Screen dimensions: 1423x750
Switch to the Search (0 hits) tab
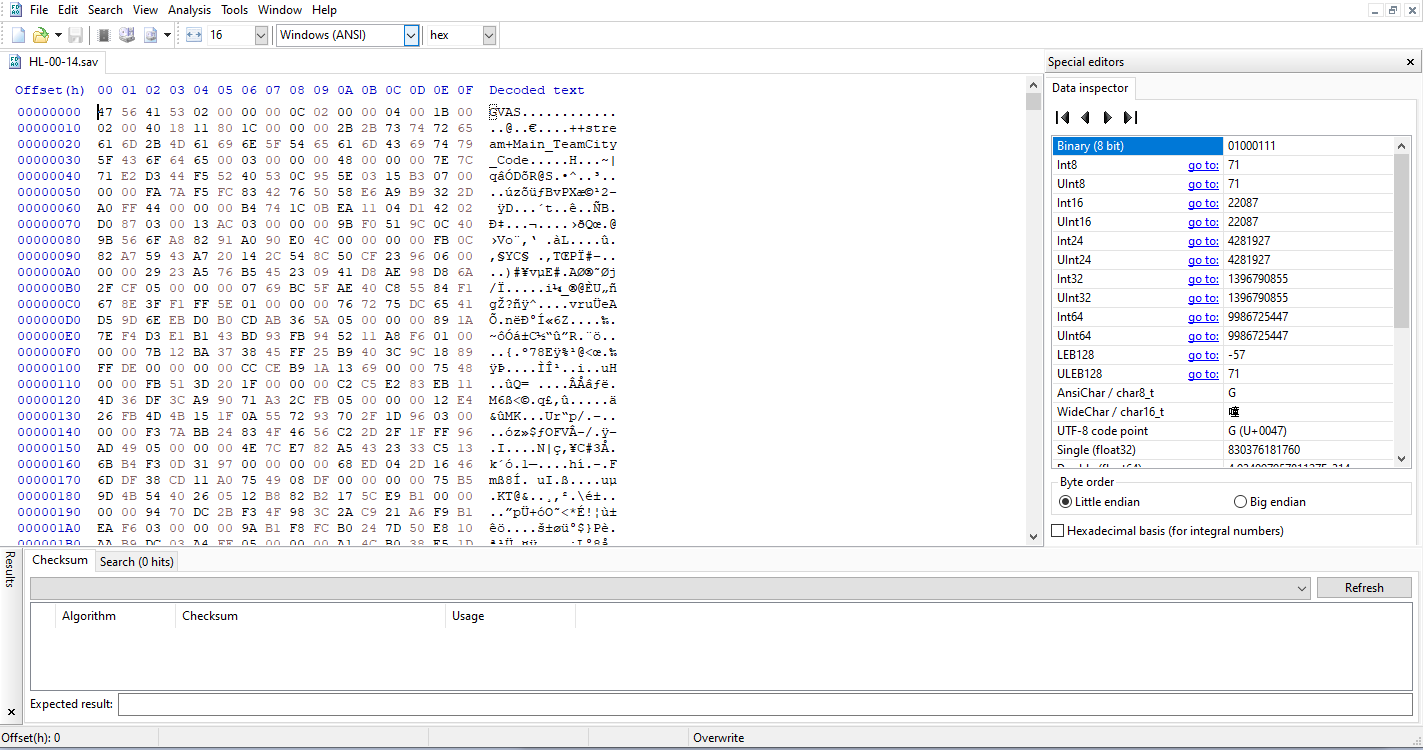[136, 562]
